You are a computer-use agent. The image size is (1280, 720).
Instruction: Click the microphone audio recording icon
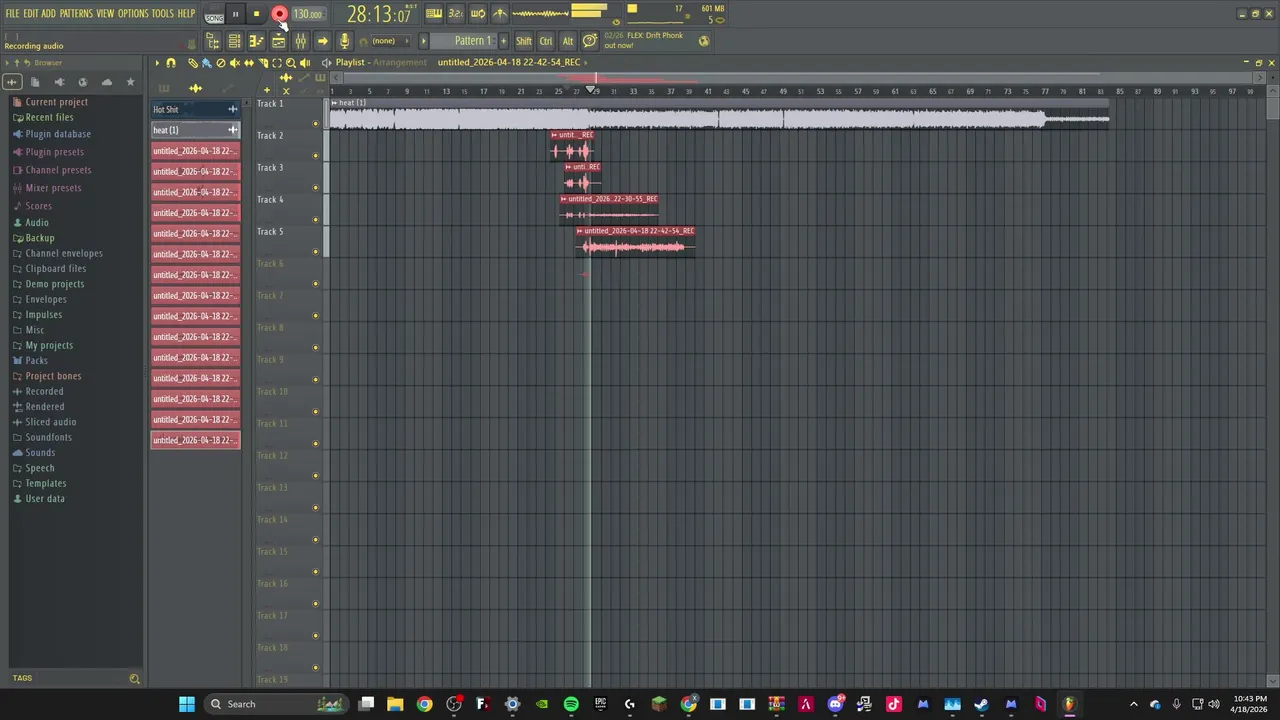click(x=344, y=41)
